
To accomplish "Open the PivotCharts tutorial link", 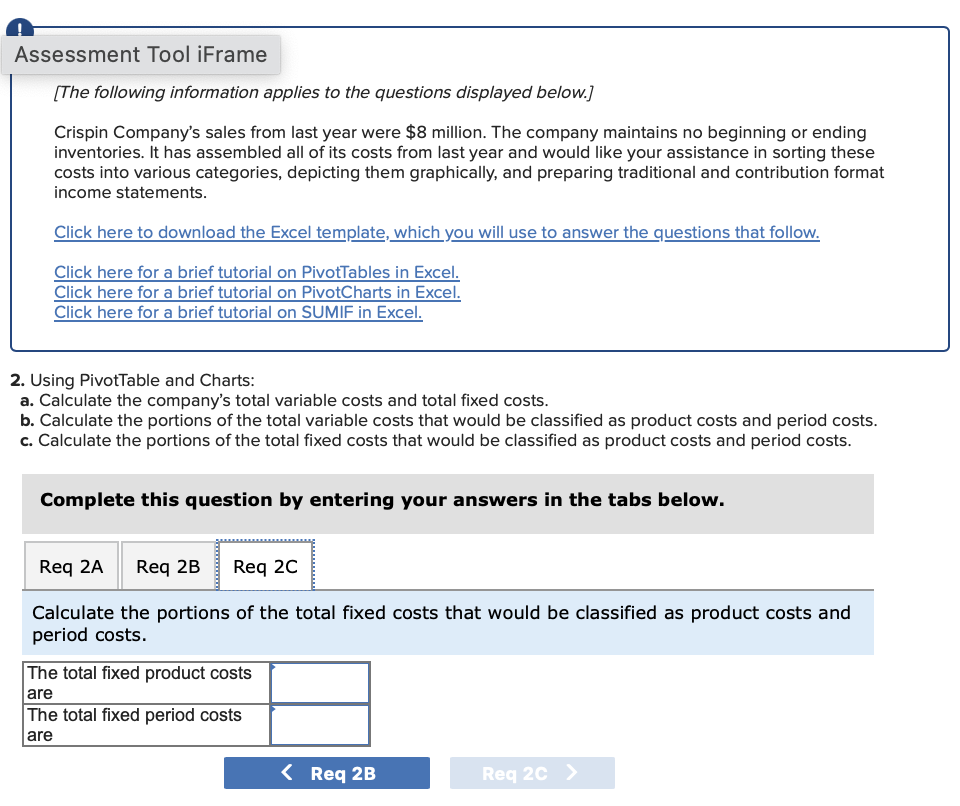I will [x=257, y=292].
